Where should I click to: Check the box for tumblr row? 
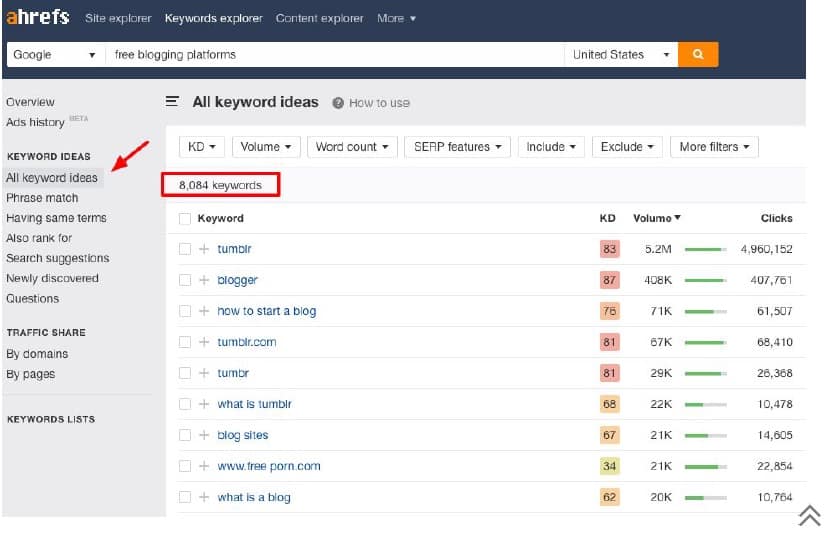(x=184, y=249)
